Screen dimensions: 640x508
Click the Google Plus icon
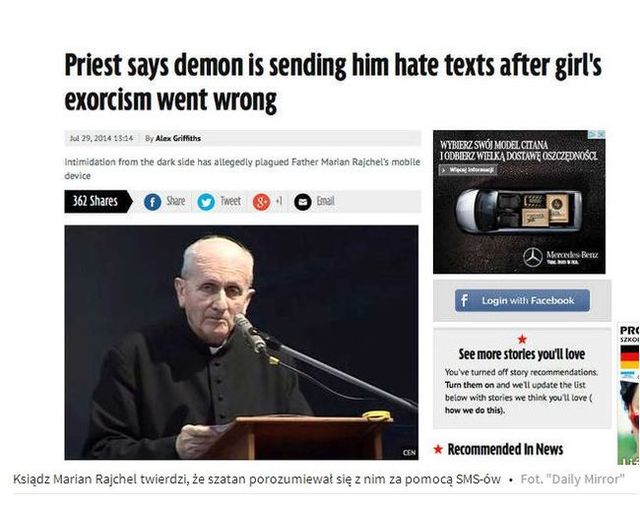261,202
